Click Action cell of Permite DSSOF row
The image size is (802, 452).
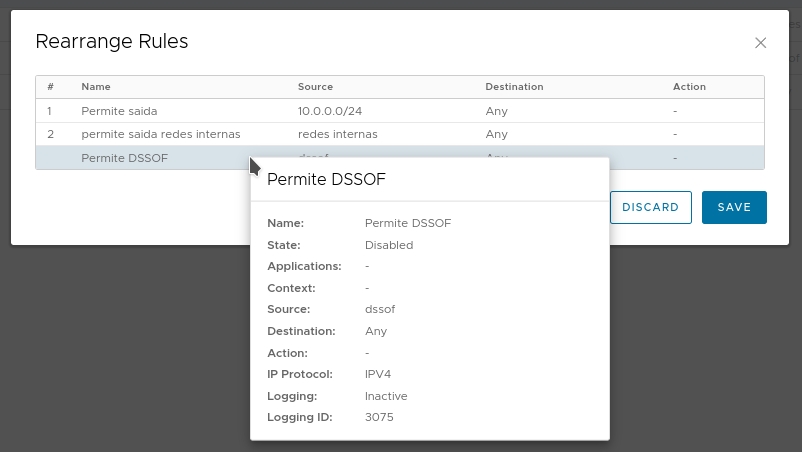[x=676, y=157]
